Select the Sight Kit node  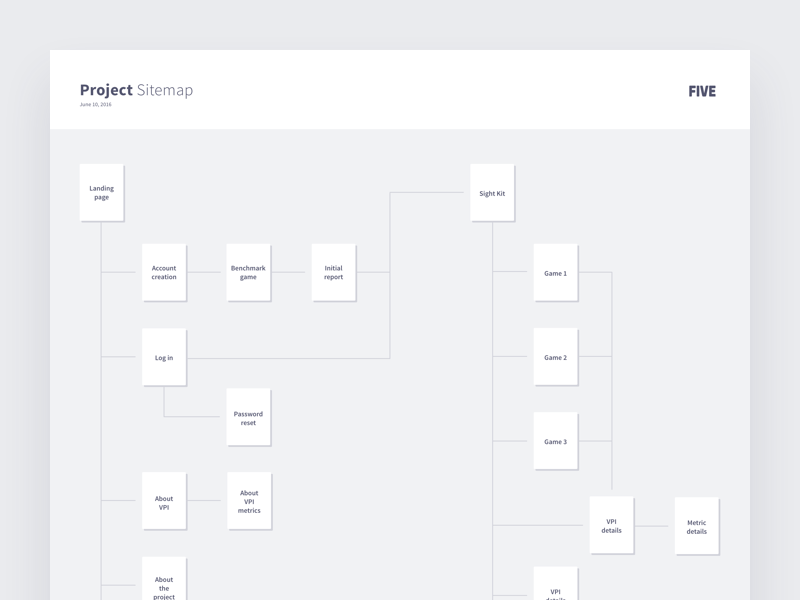492,193
